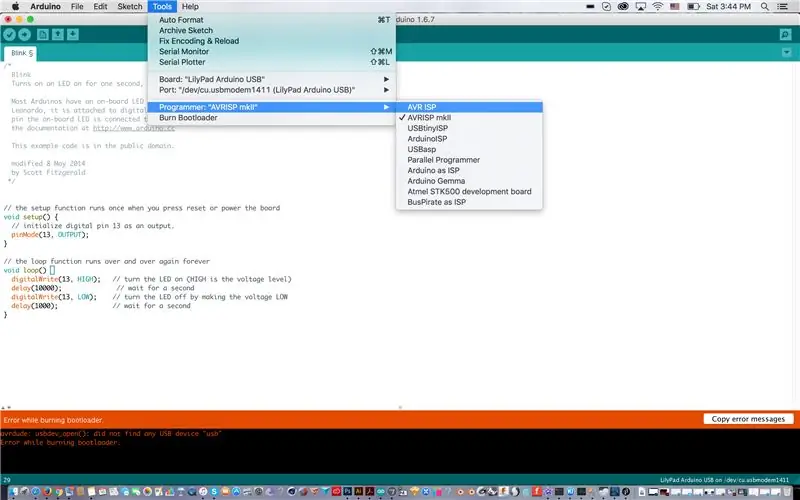The width and height of the screenshot is (800, 500).
Task: Click the Upload arrow toolbar button
Action: click(x=24, y=34)
